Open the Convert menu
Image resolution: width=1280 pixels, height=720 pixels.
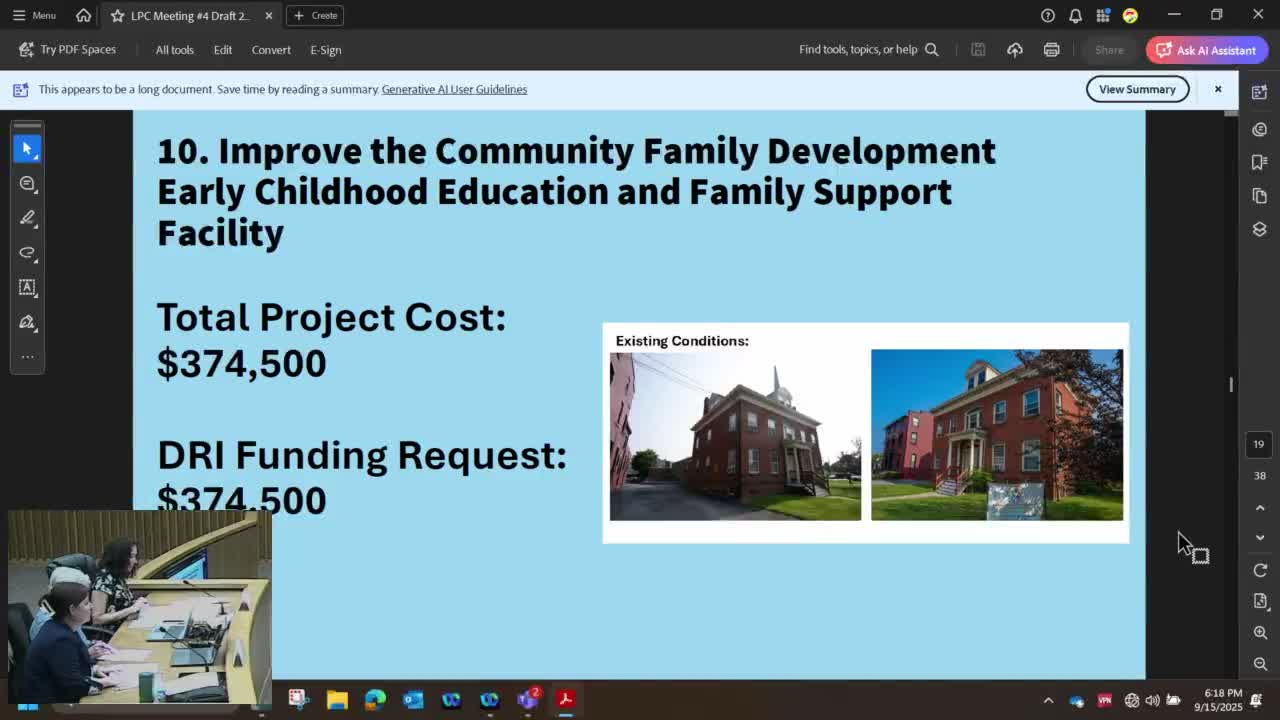coord(271,50)
